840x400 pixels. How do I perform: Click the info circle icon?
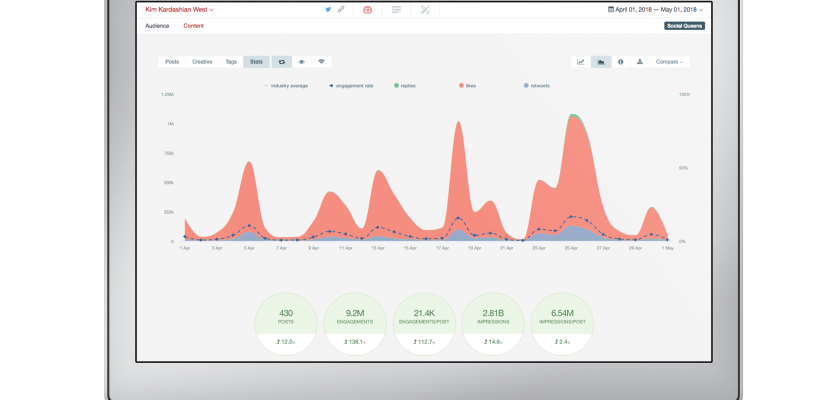click(621, 62)
